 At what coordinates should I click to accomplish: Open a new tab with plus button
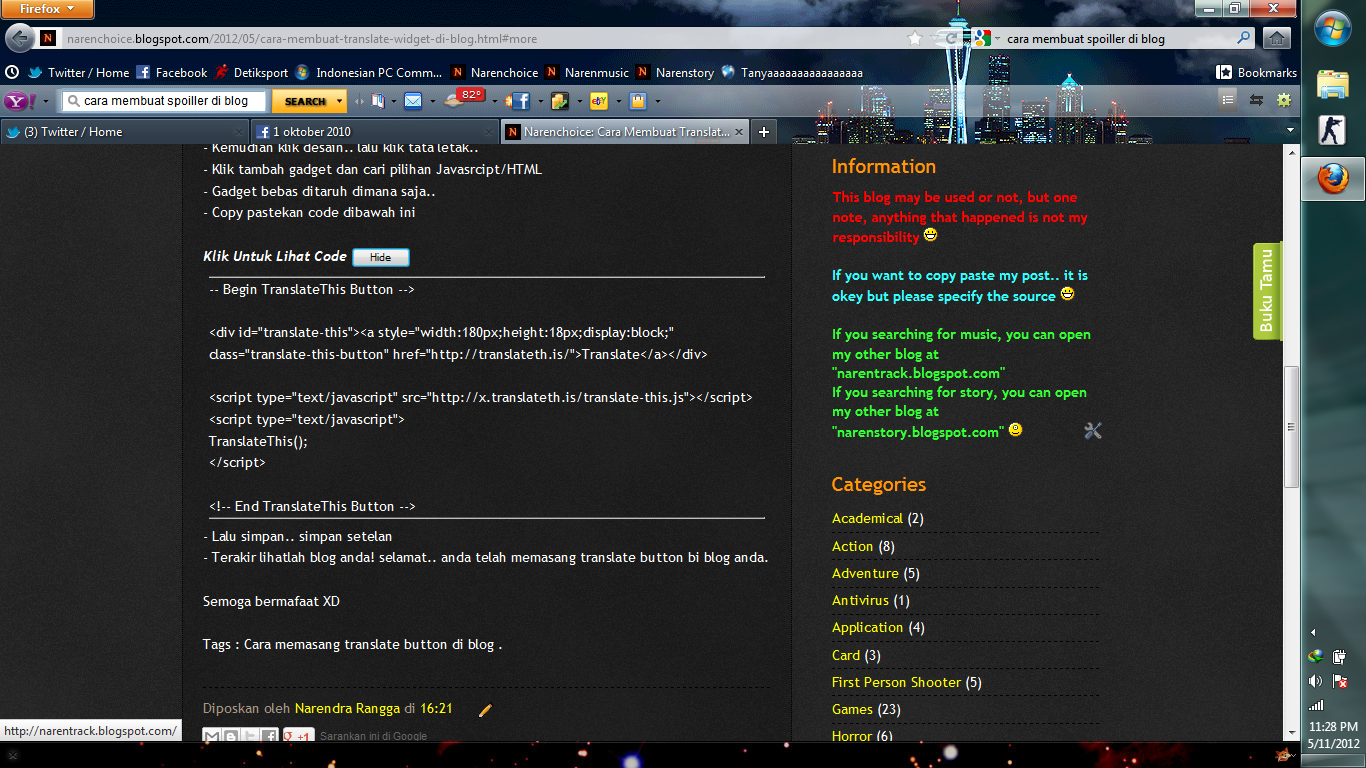[764, 132]
